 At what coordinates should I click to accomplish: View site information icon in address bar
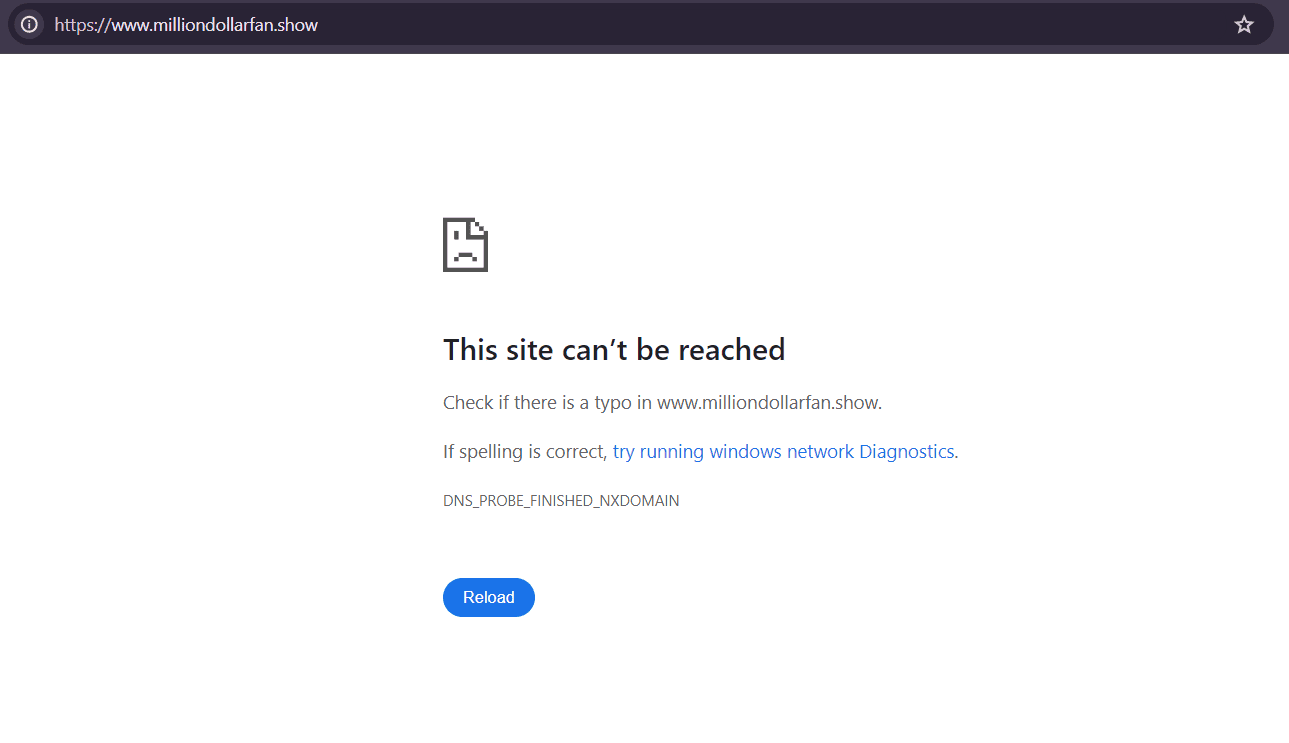(x=29, y=25)
